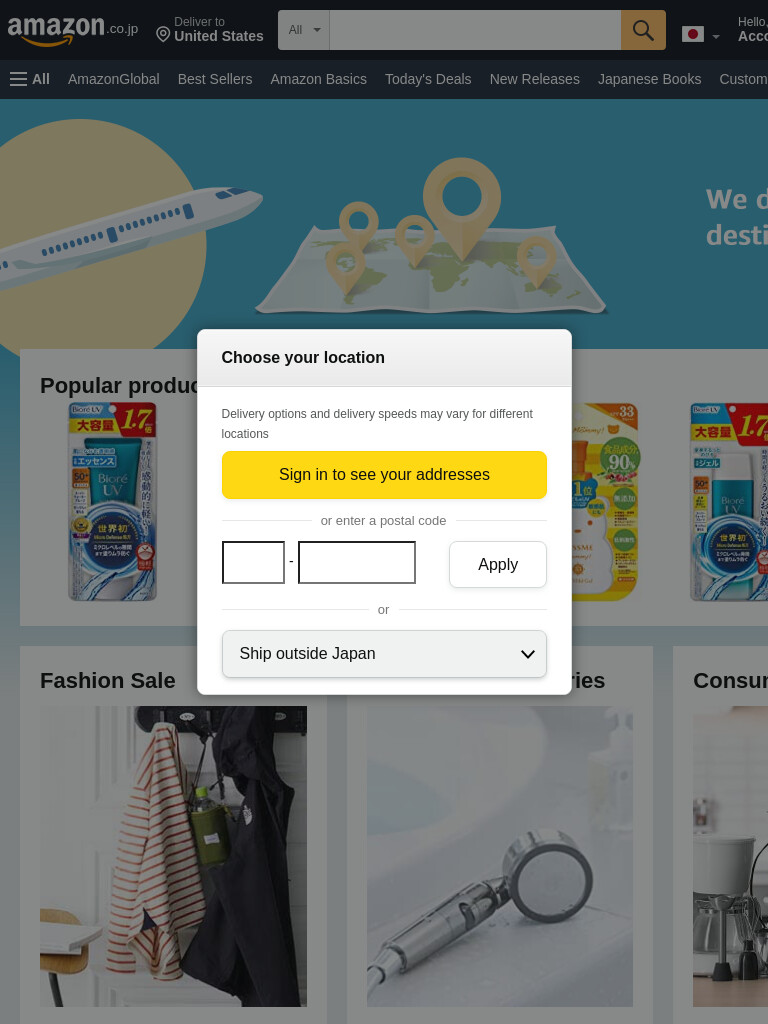768x1024 pixels.
Task: Click the location pin Deliver to icon
Action: [163, 34]
